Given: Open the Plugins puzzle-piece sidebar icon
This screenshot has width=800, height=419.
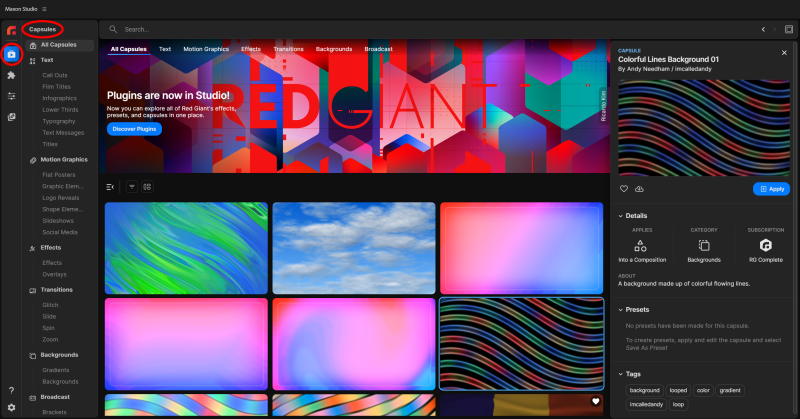Looking at the screenshot, I should click(x=11, y=75).
